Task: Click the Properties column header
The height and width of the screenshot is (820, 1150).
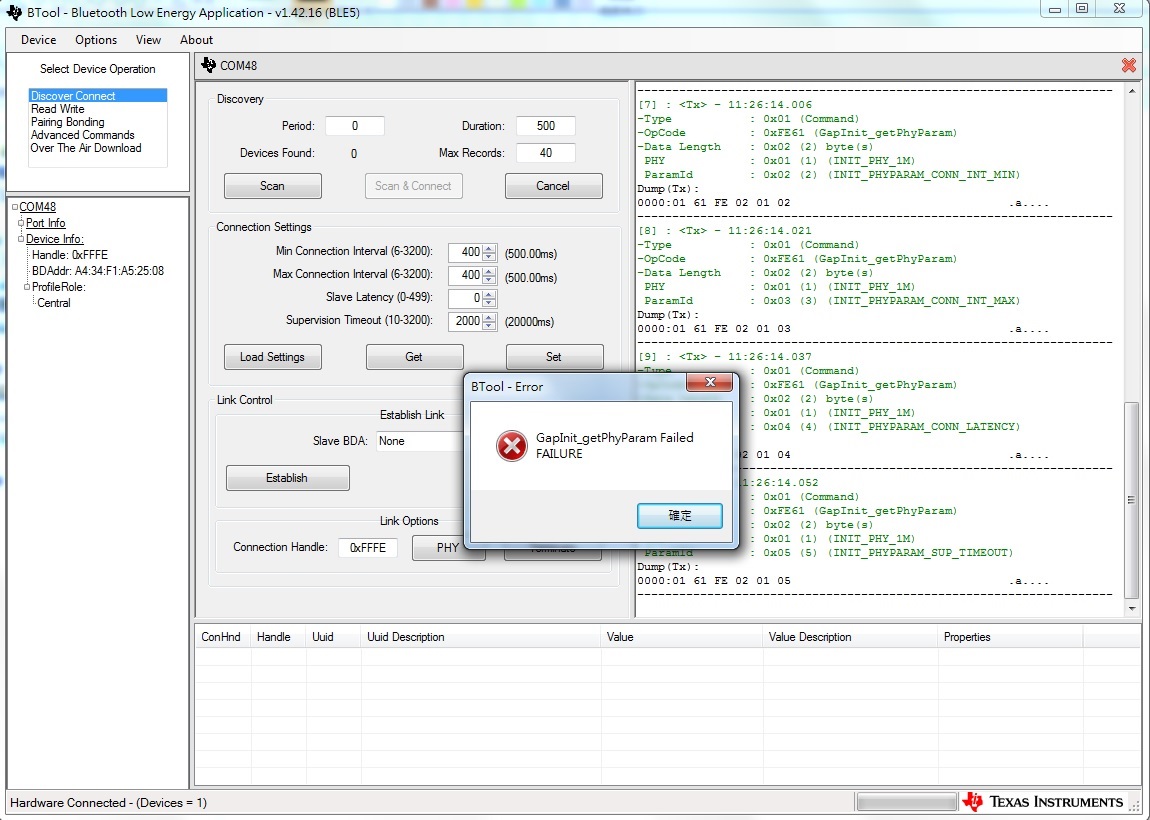Action: click(x=1010, y=637)
